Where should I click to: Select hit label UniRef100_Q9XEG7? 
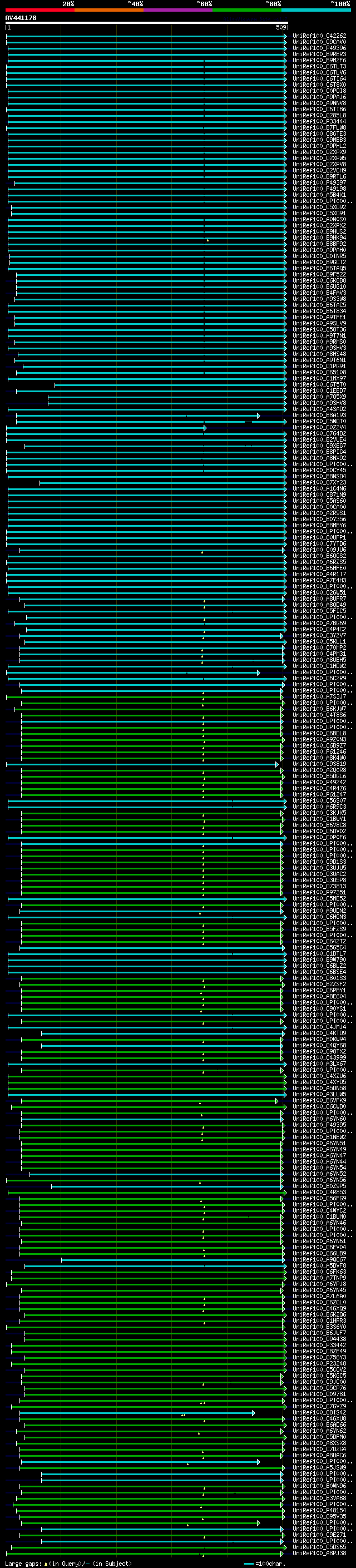tap(319, 446)
